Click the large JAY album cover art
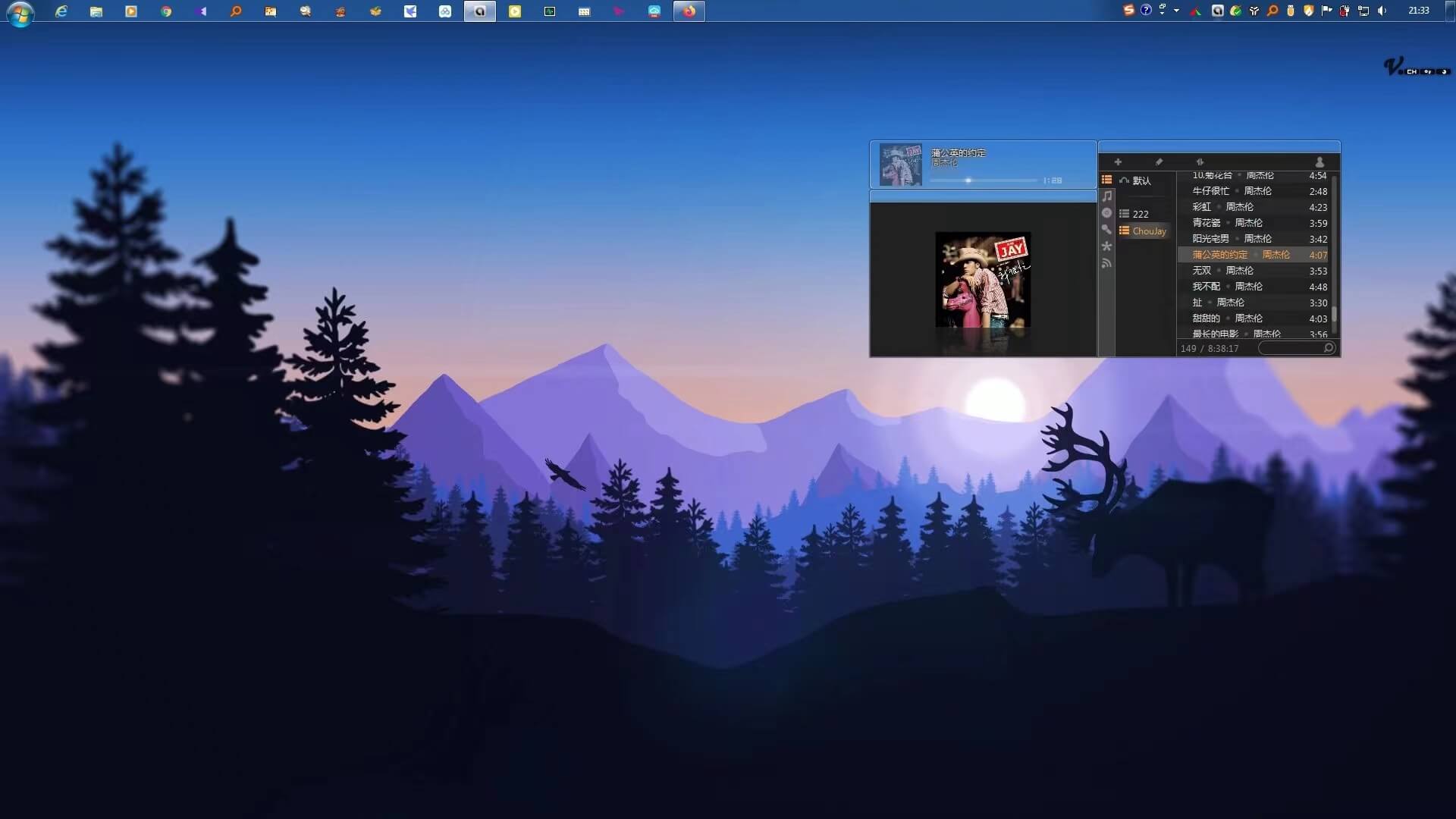 point(983,280)
